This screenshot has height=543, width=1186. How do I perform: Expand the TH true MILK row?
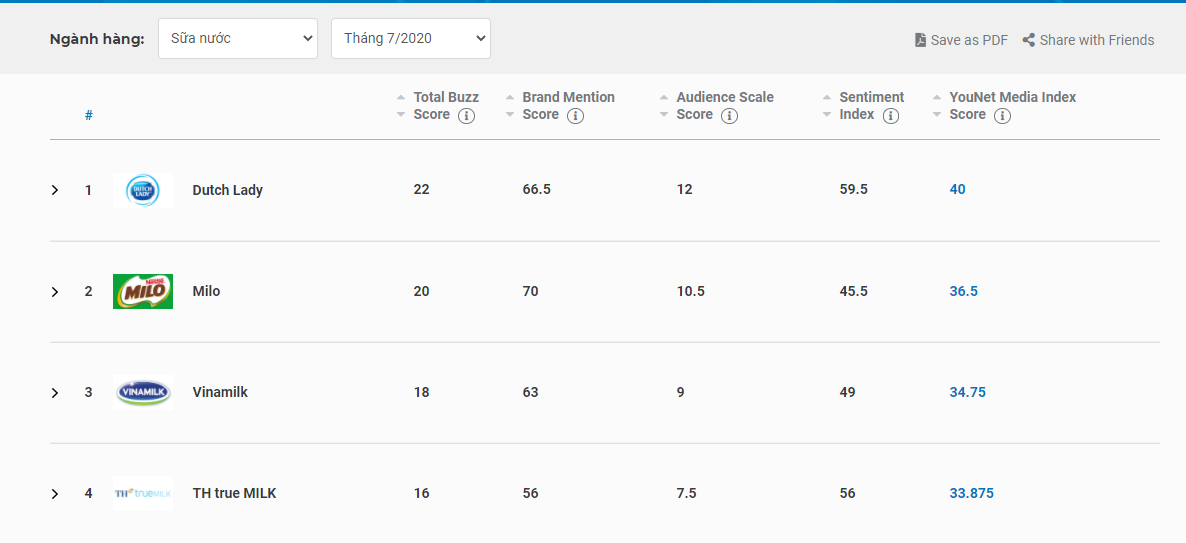click(x=55, y=494)
